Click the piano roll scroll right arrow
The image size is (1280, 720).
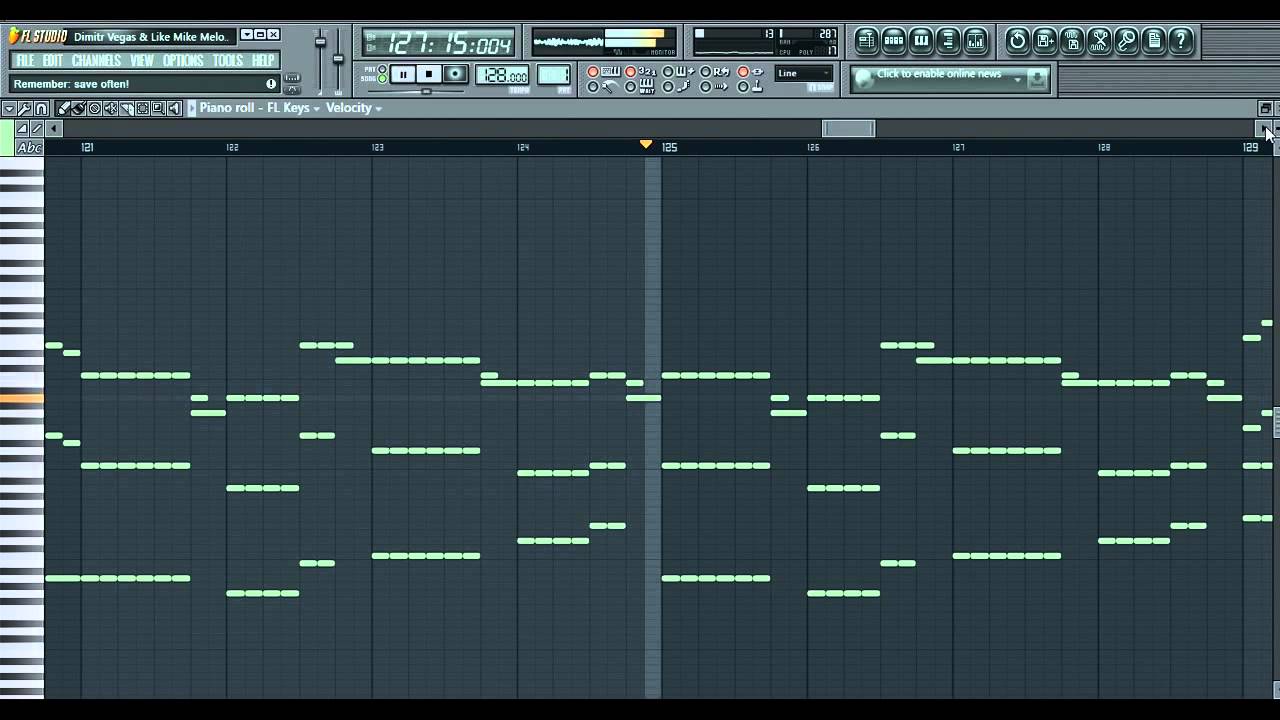[x=1264, y=128]
